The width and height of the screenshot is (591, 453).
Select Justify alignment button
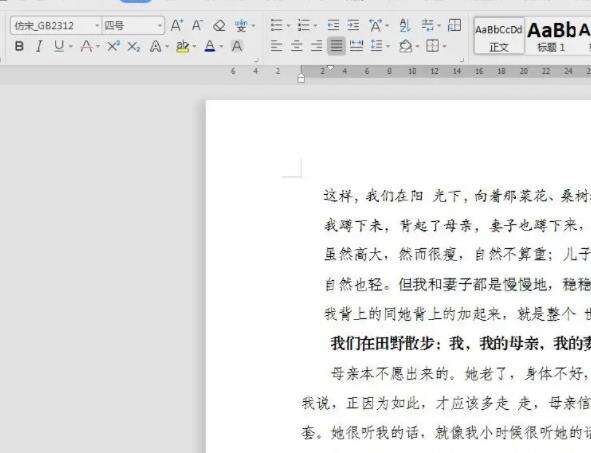[336, 46]
